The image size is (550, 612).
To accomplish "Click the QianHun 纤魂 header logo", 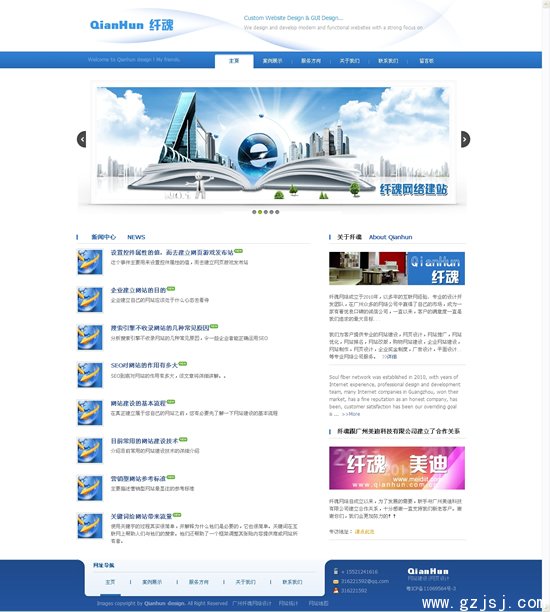I will [132, 25].
